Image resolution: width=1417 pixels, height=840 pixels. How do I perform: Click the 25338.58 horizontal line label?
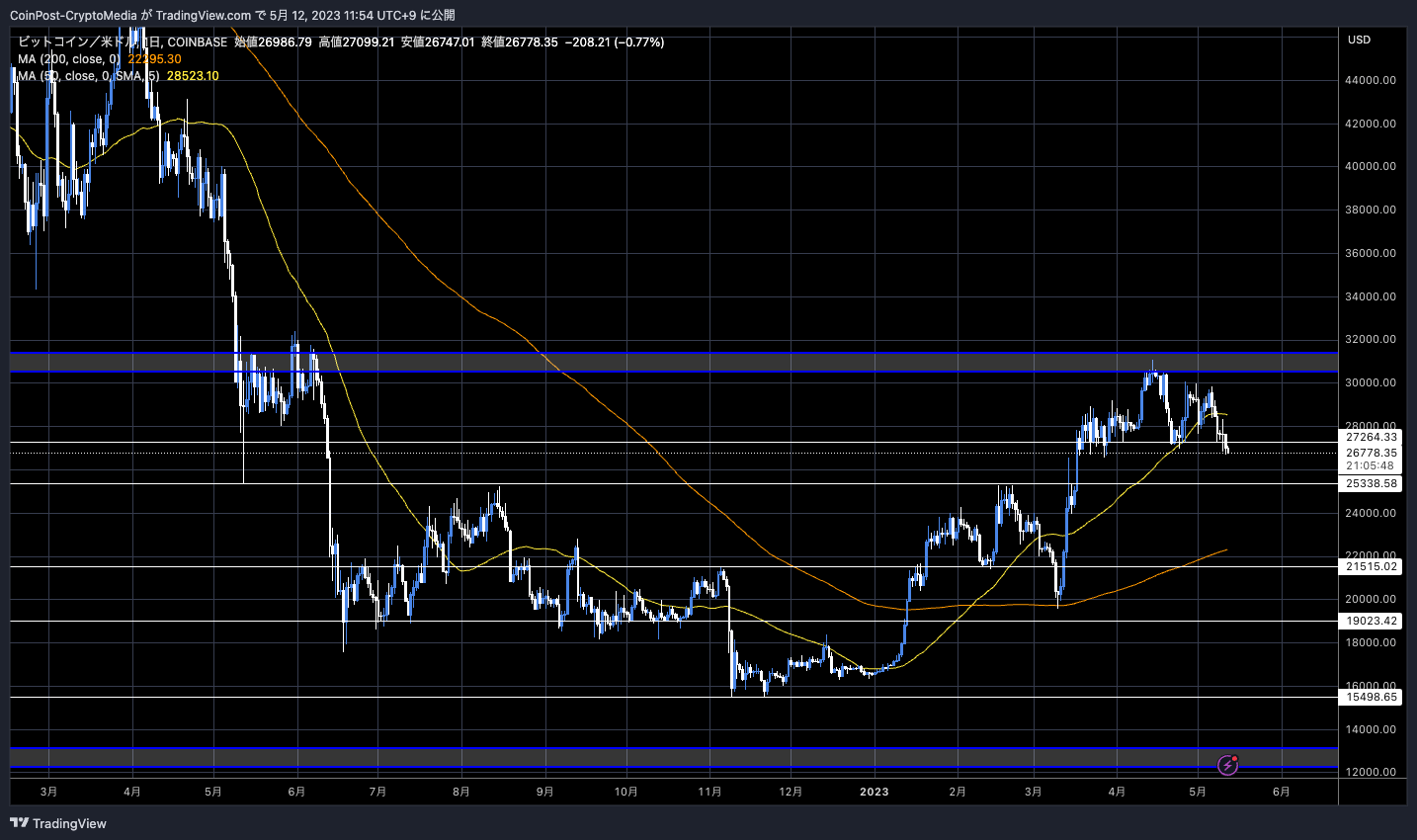pyautogui.click(x=1372, y=484)
